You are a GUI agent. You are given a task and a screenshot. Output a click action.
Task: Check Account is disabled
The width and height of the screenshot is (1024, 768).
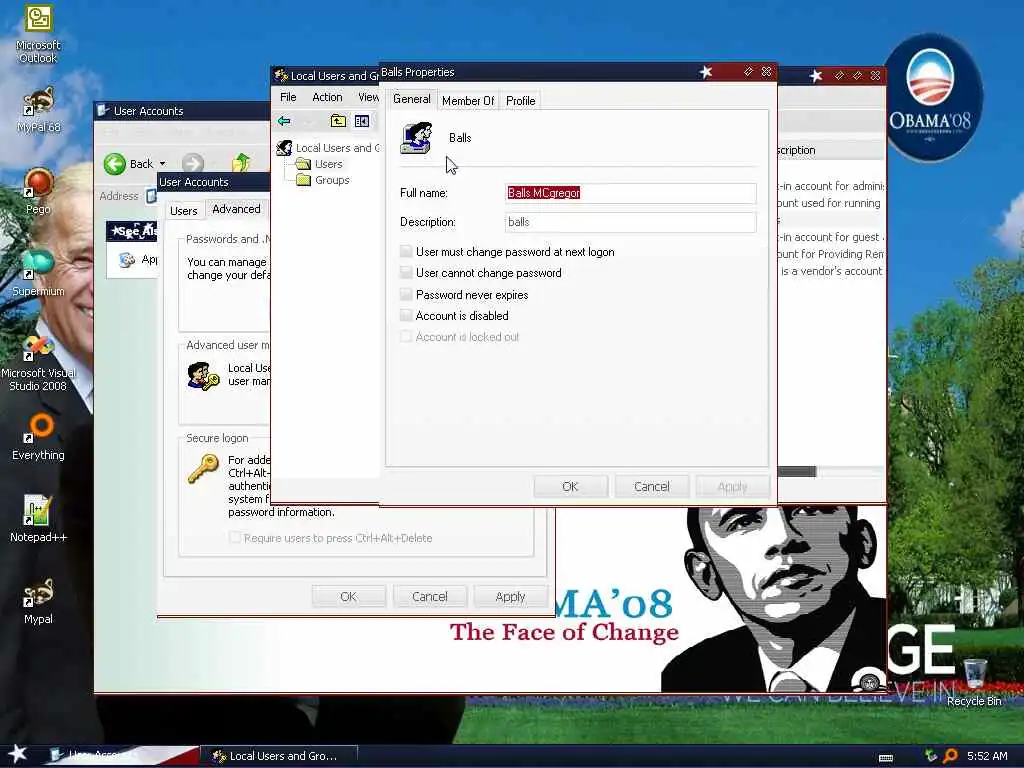click(x=406, y=315)
